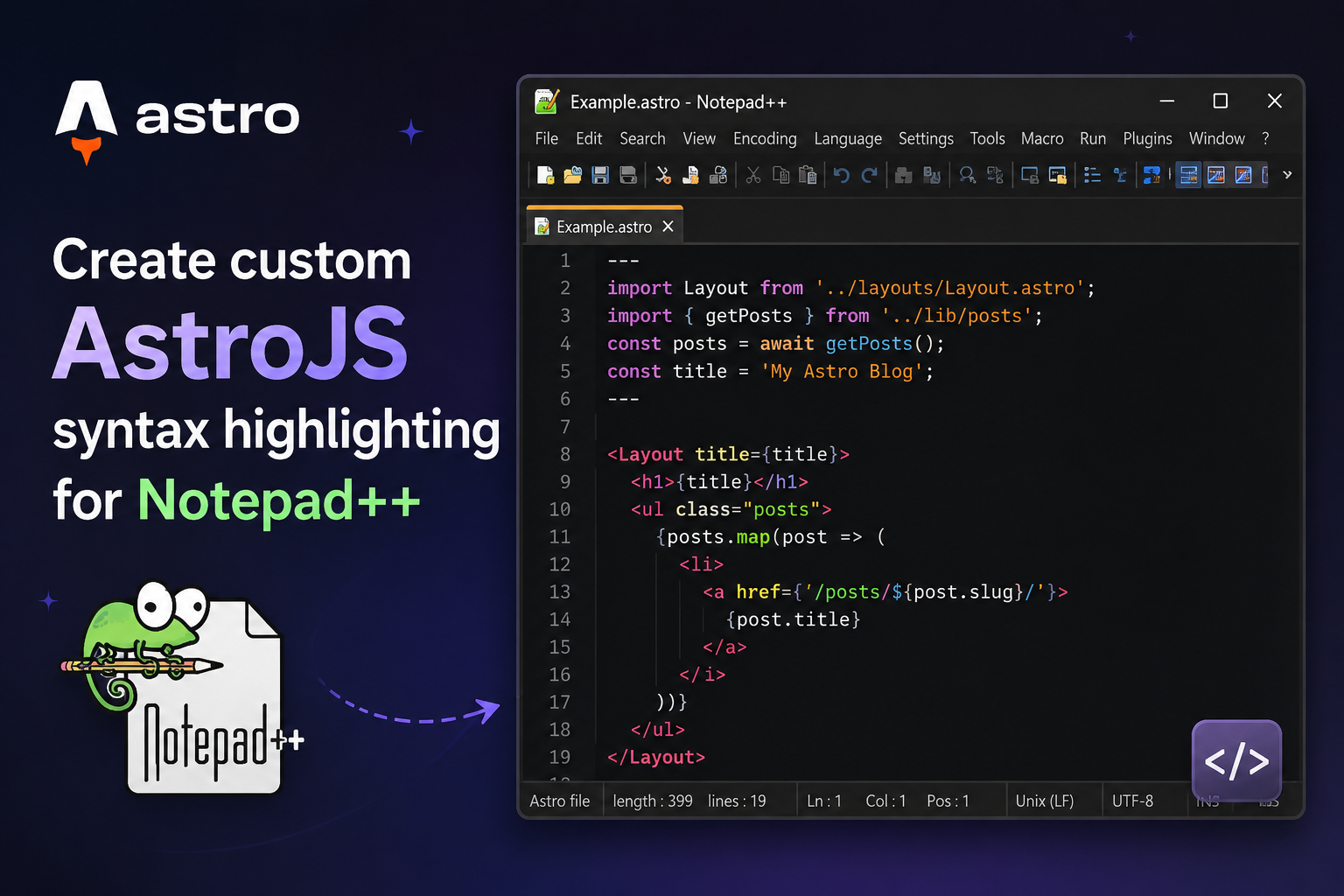Click the blue bulleted list toolbar icon
1344x896 pixels.
coord(1092,175)
